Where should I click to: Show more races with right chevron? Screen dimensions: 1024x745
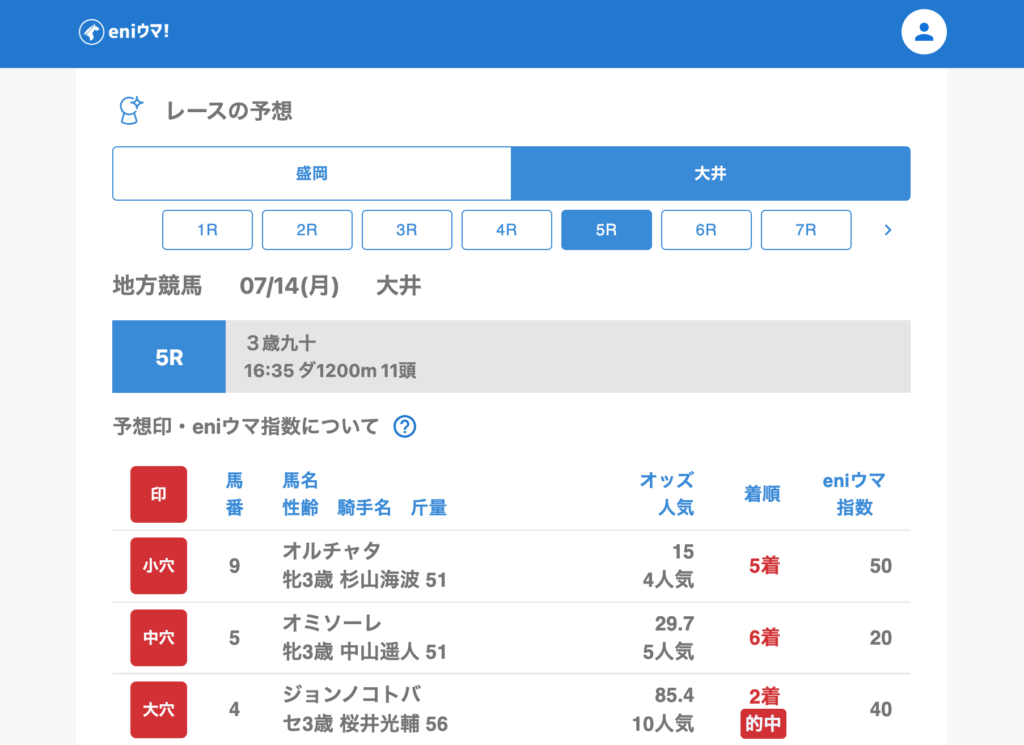[887, 230]
